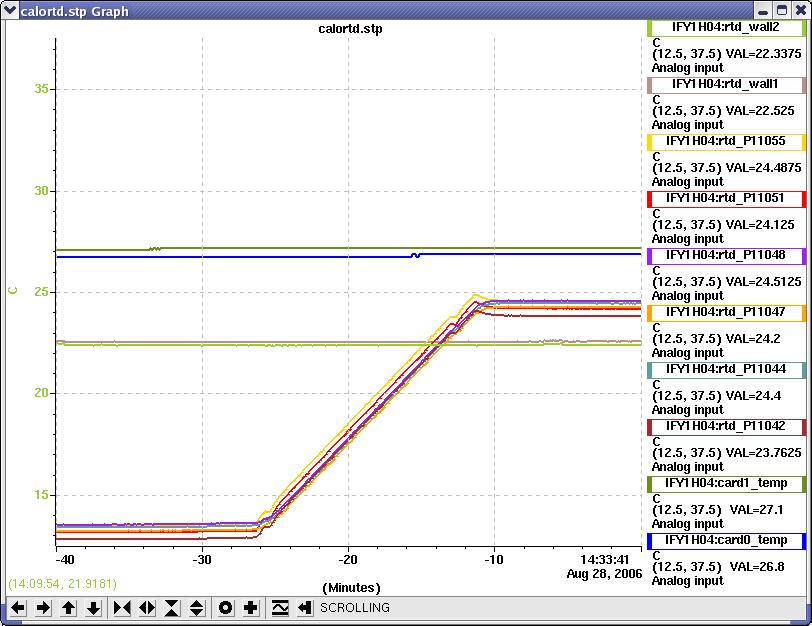This screenshot has height=626, width=812.
Task: Select the IFY1H04:rtd_wall2 legend entry
Action: (x=726, y=27)
